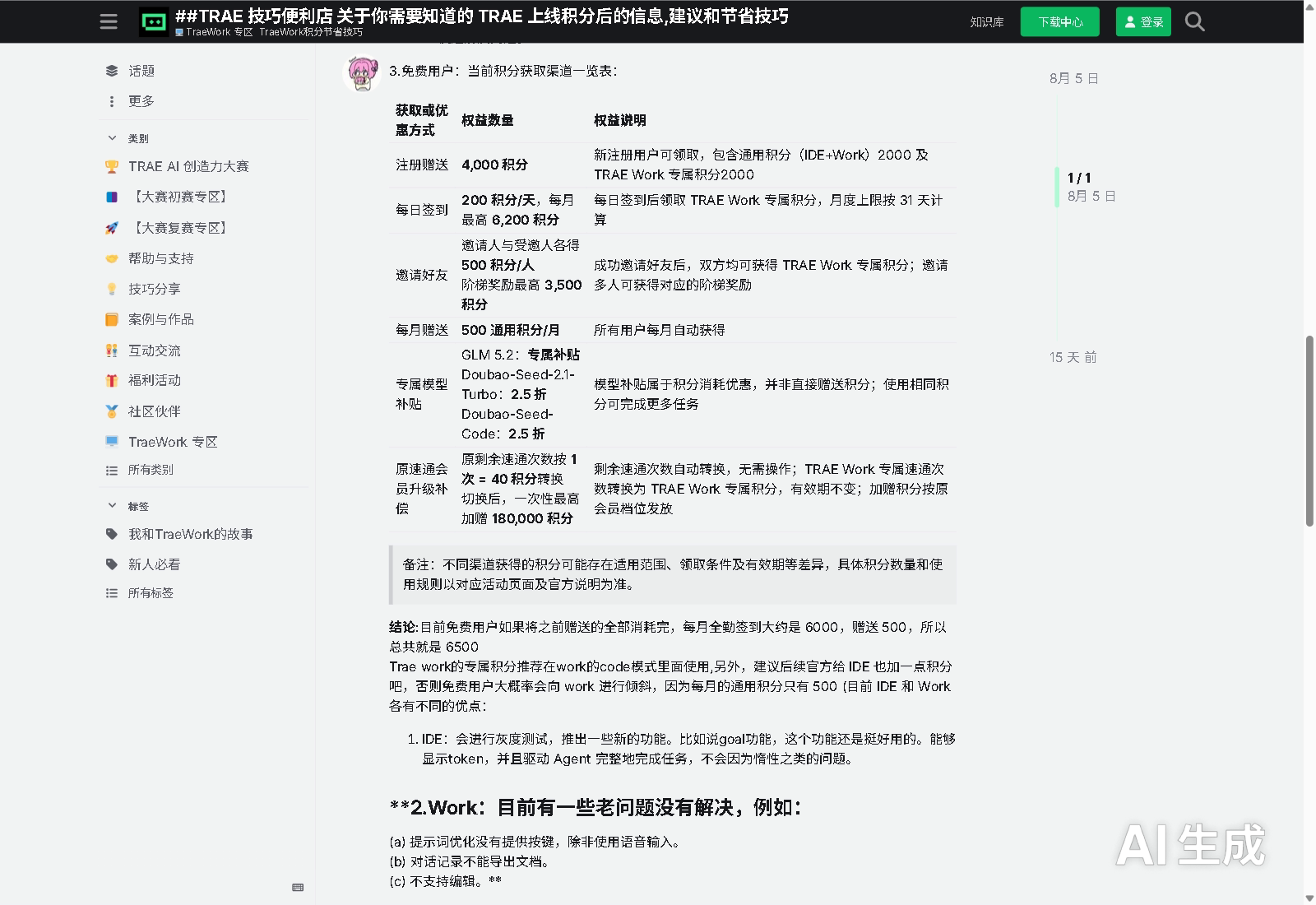Click the 4,000 积分 table value
The height and width of the screenshot is (905, 1316).
click(494, 165)
